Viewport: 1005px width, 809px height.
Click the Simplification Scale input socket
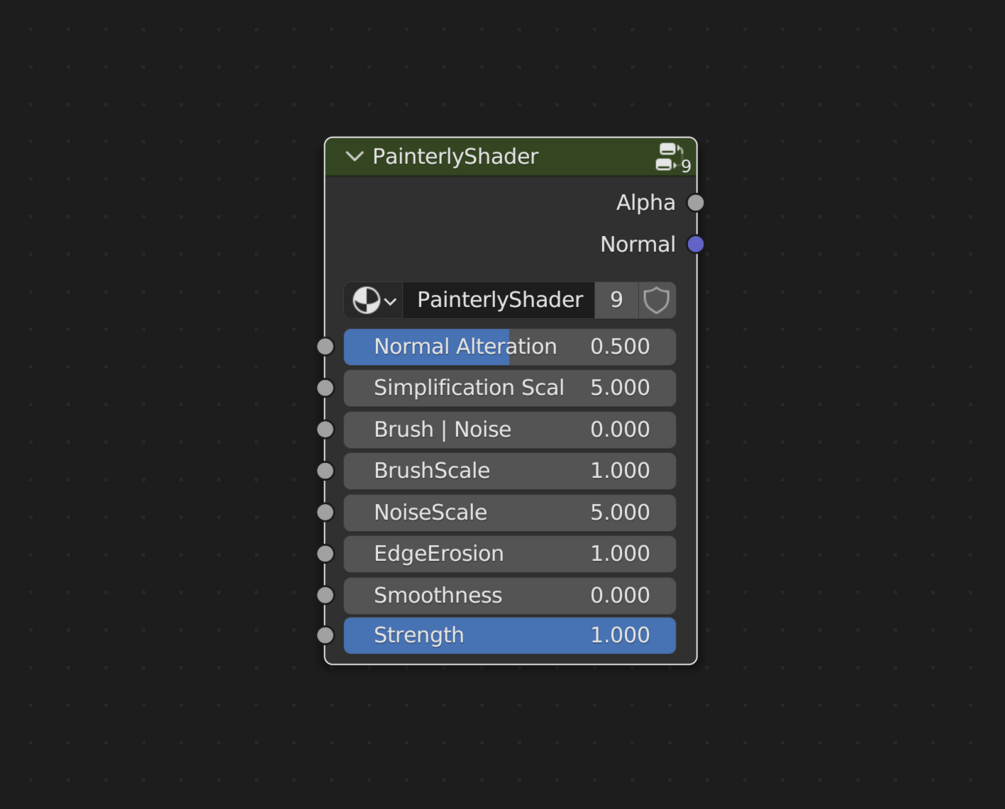(x=325, y=388)
